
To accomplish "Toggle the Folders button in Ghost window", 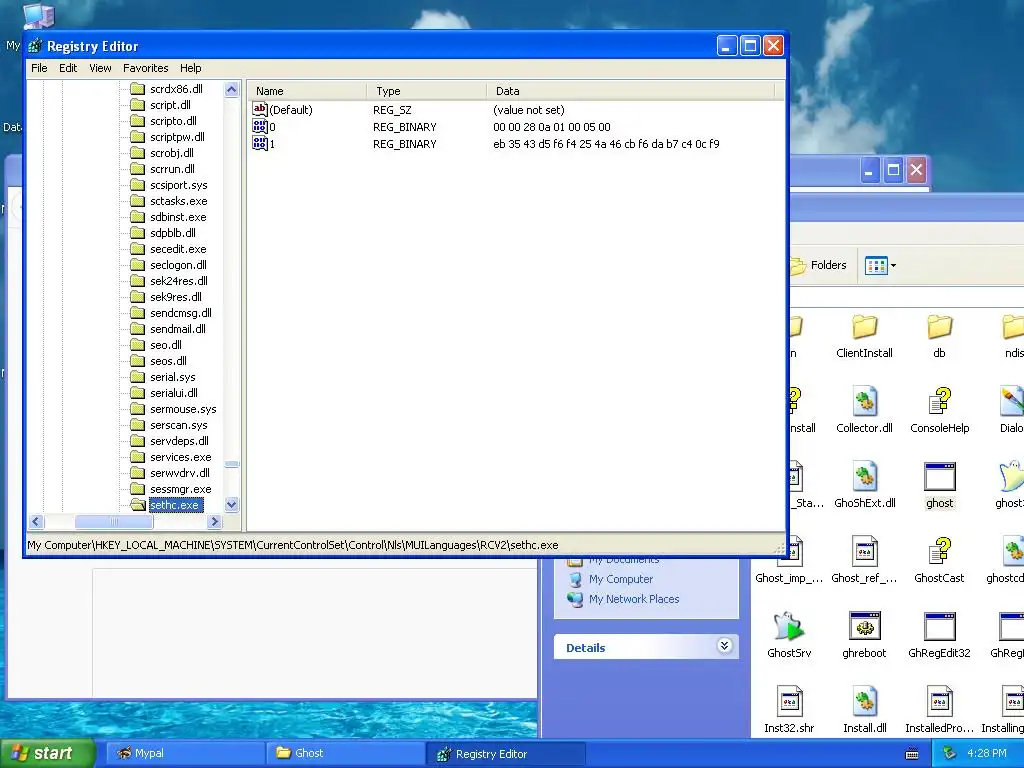I will coord(818,265).
